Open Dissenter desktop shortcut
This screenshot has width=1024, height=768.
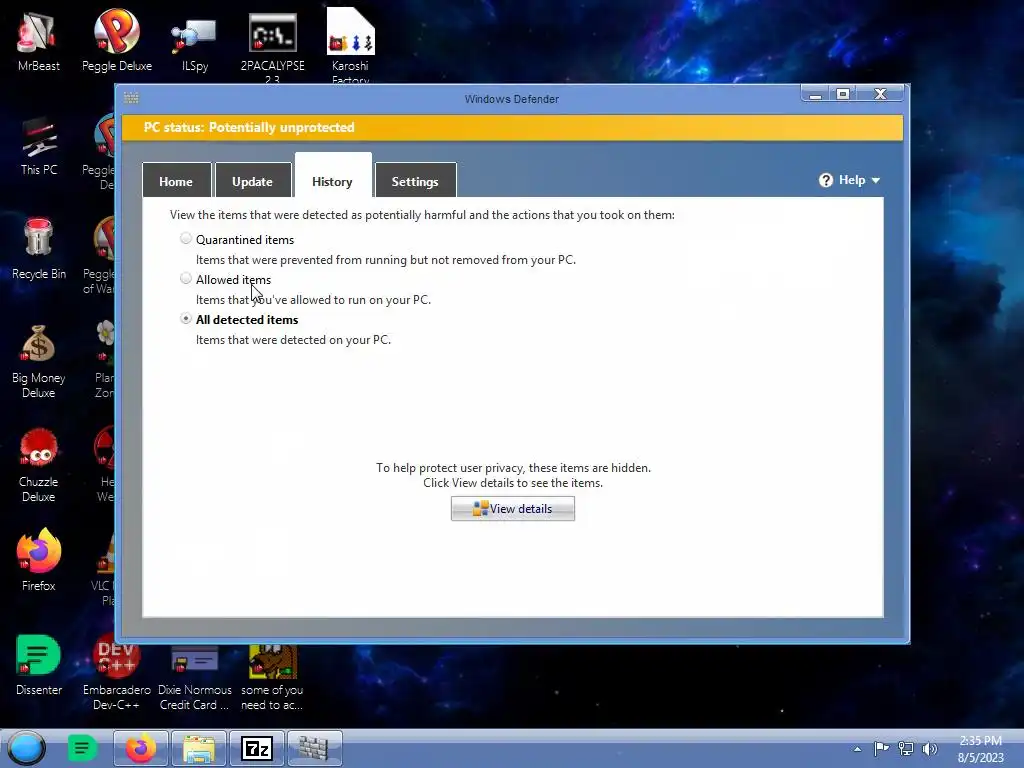click(x=39, y=665)
